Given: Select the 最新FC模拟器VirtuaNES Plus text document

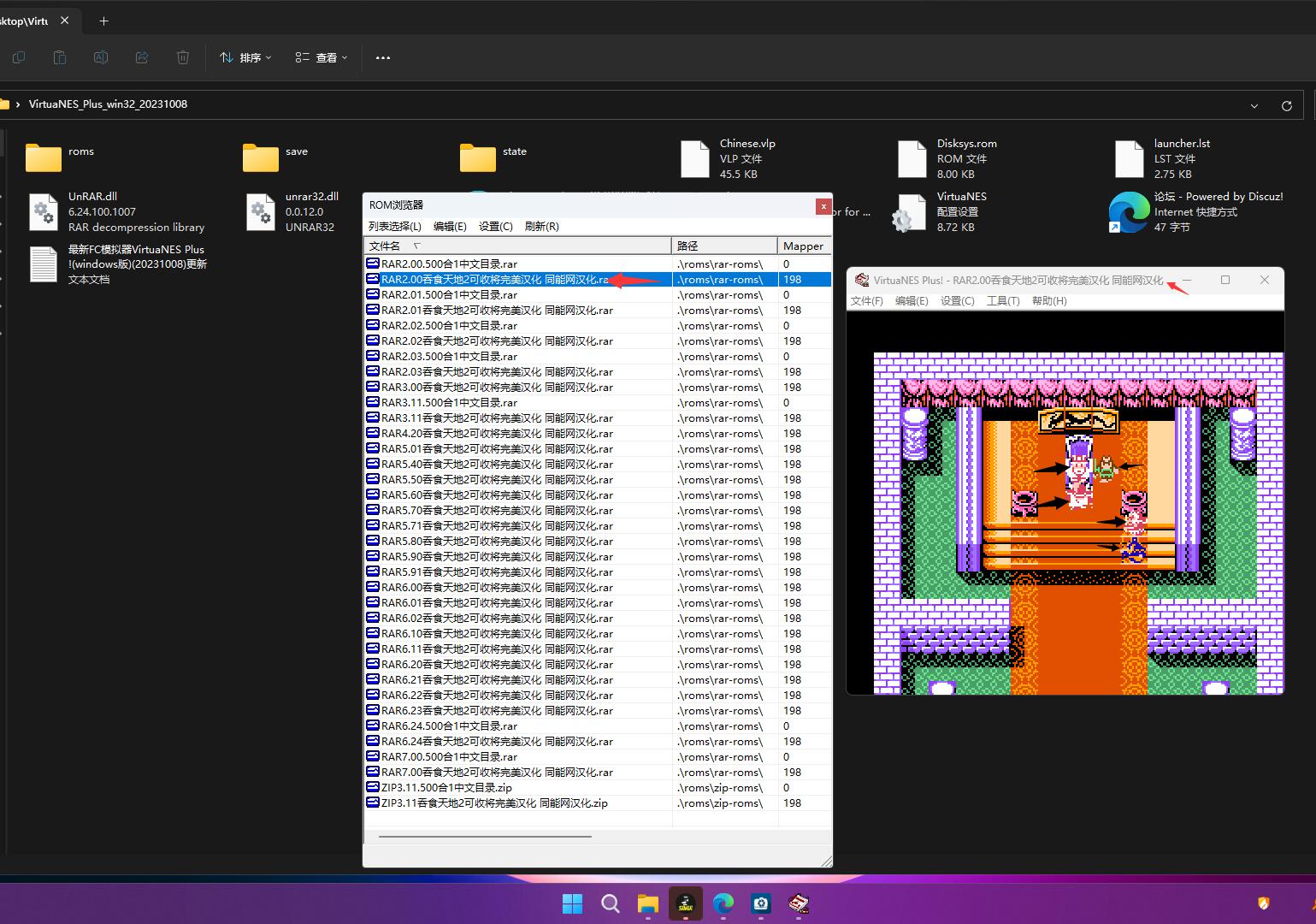Looking at the screenshot, I should point(117,264).
